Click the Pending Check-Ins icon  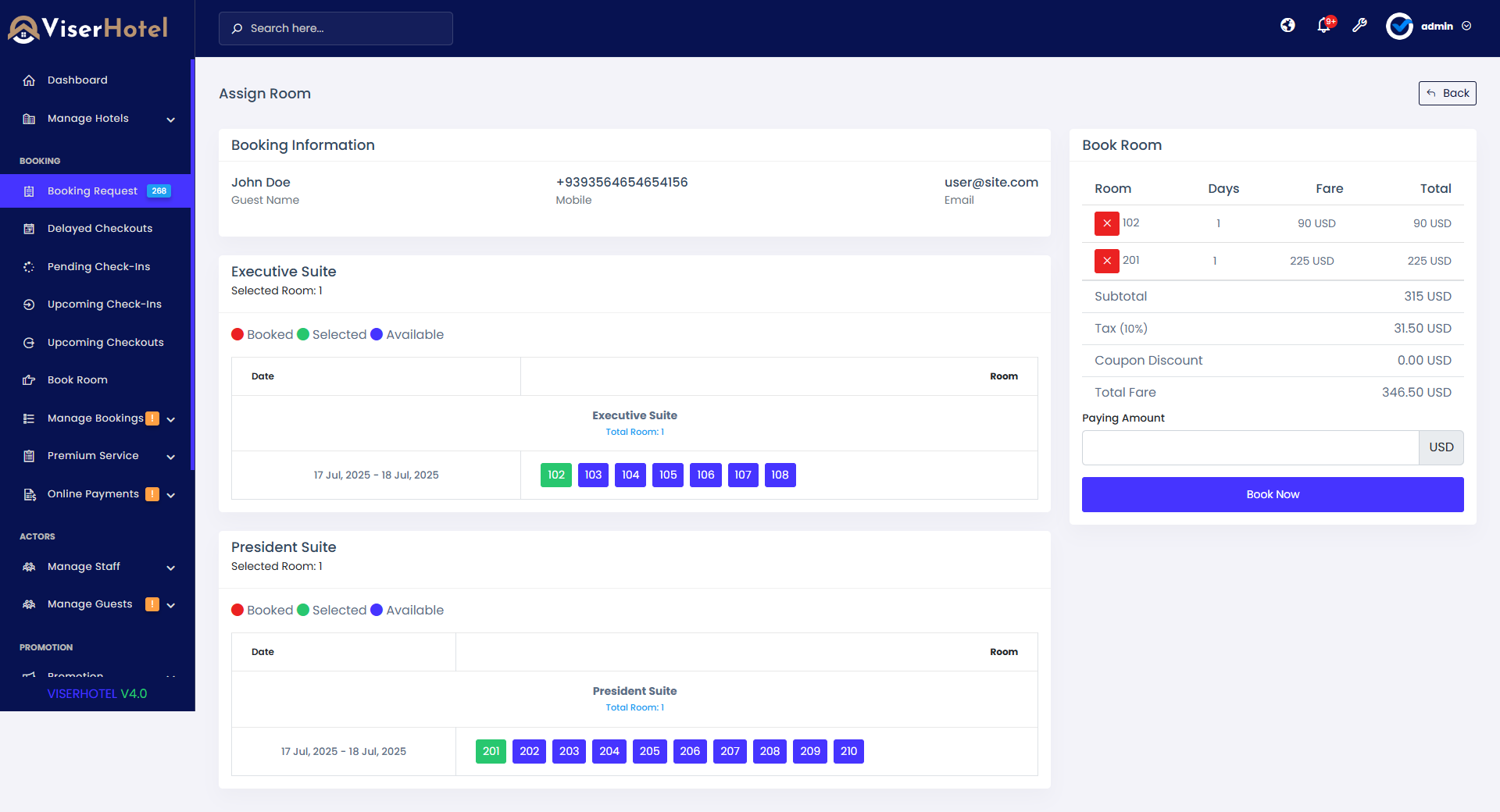coord(29,267)
